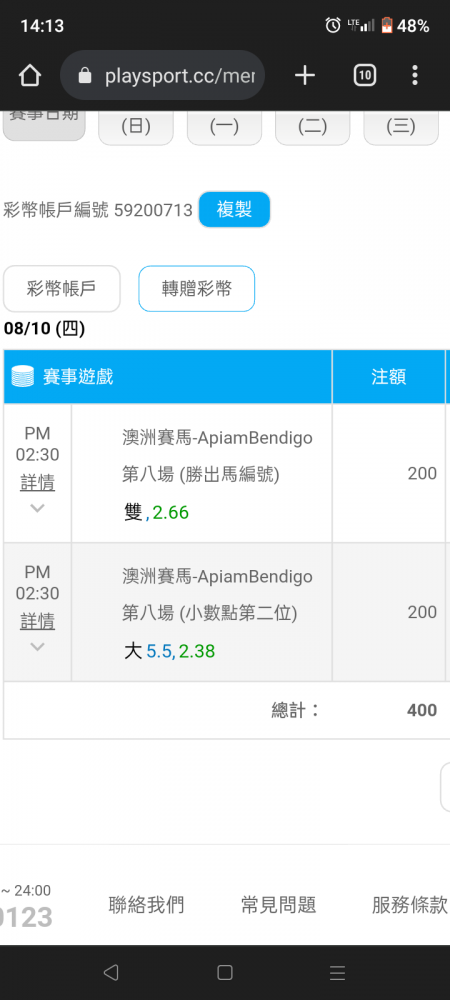The image size is (450, 1000).
Task: Tap the Android home square button
Action: coord(224,973)
